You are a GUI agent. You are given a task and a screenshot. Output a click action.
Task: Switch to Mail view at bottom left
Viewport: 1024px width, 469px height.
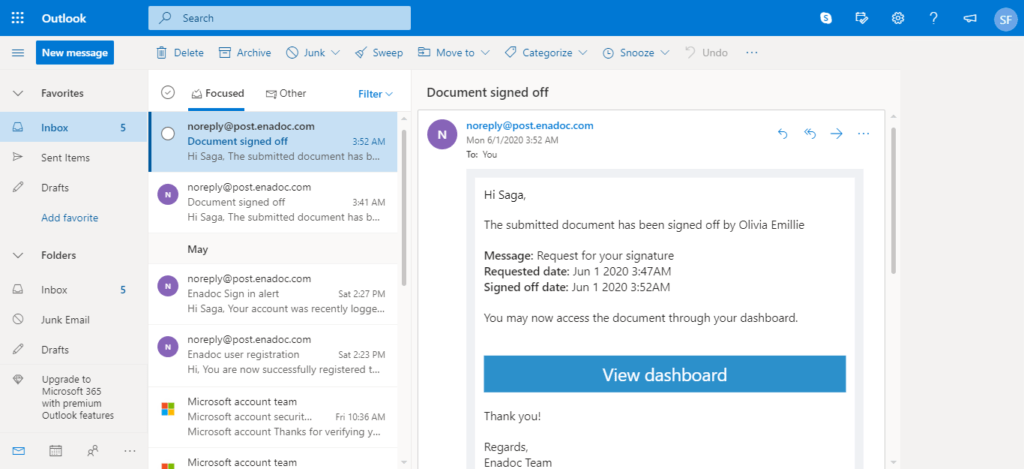point(18,451)
